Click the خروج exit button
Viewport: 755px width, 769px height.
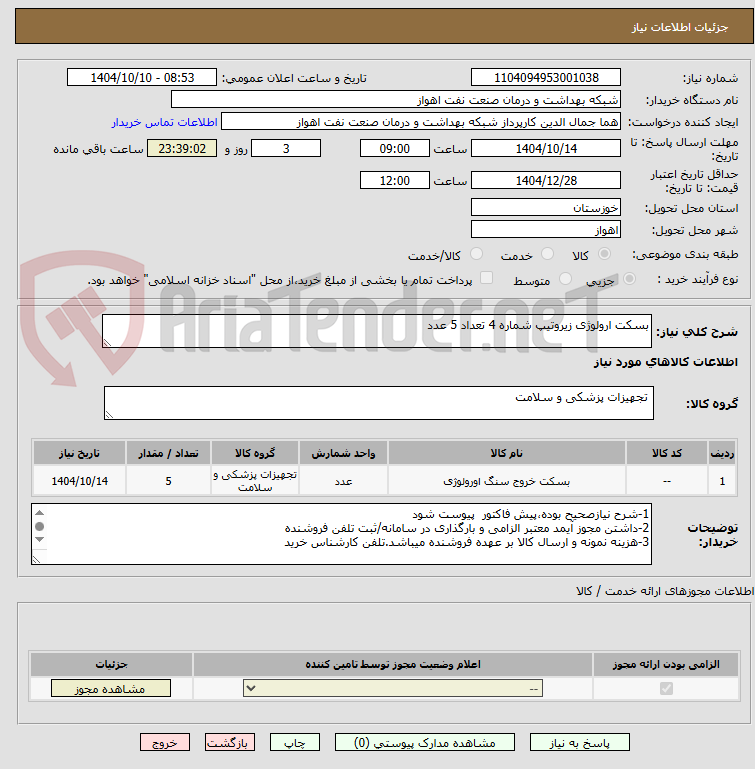[165, 743]
